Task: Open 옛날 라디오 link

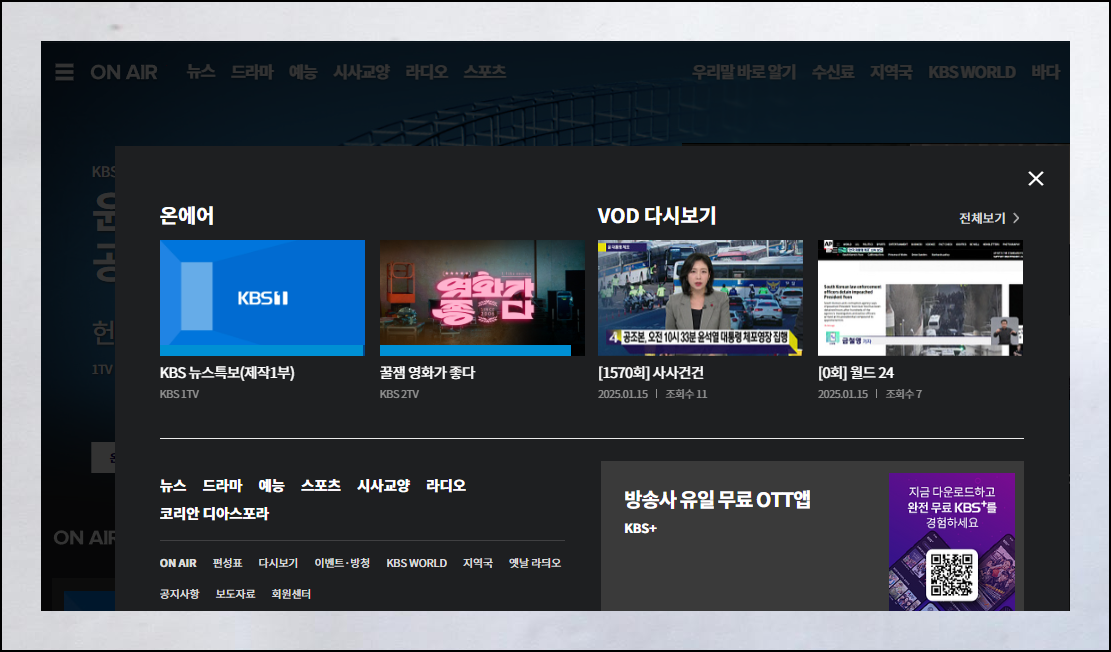Action: click(x=535, y=563)
